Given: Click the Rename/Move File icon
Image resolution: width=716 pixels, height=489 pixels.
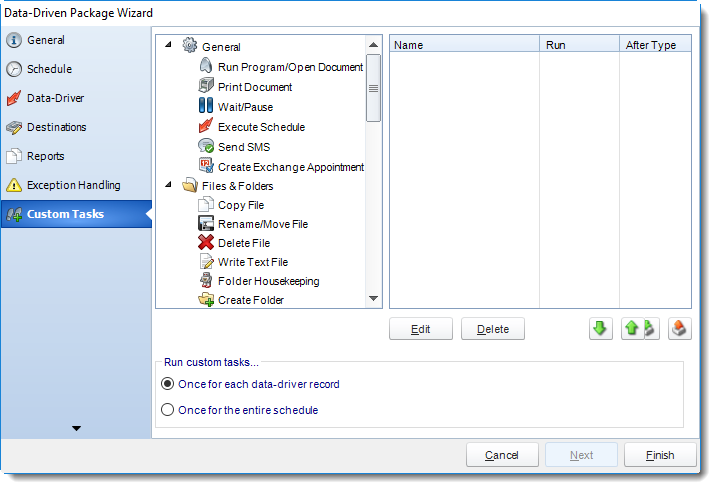Looking at the screenshot, I should click(x=206, y=223).
